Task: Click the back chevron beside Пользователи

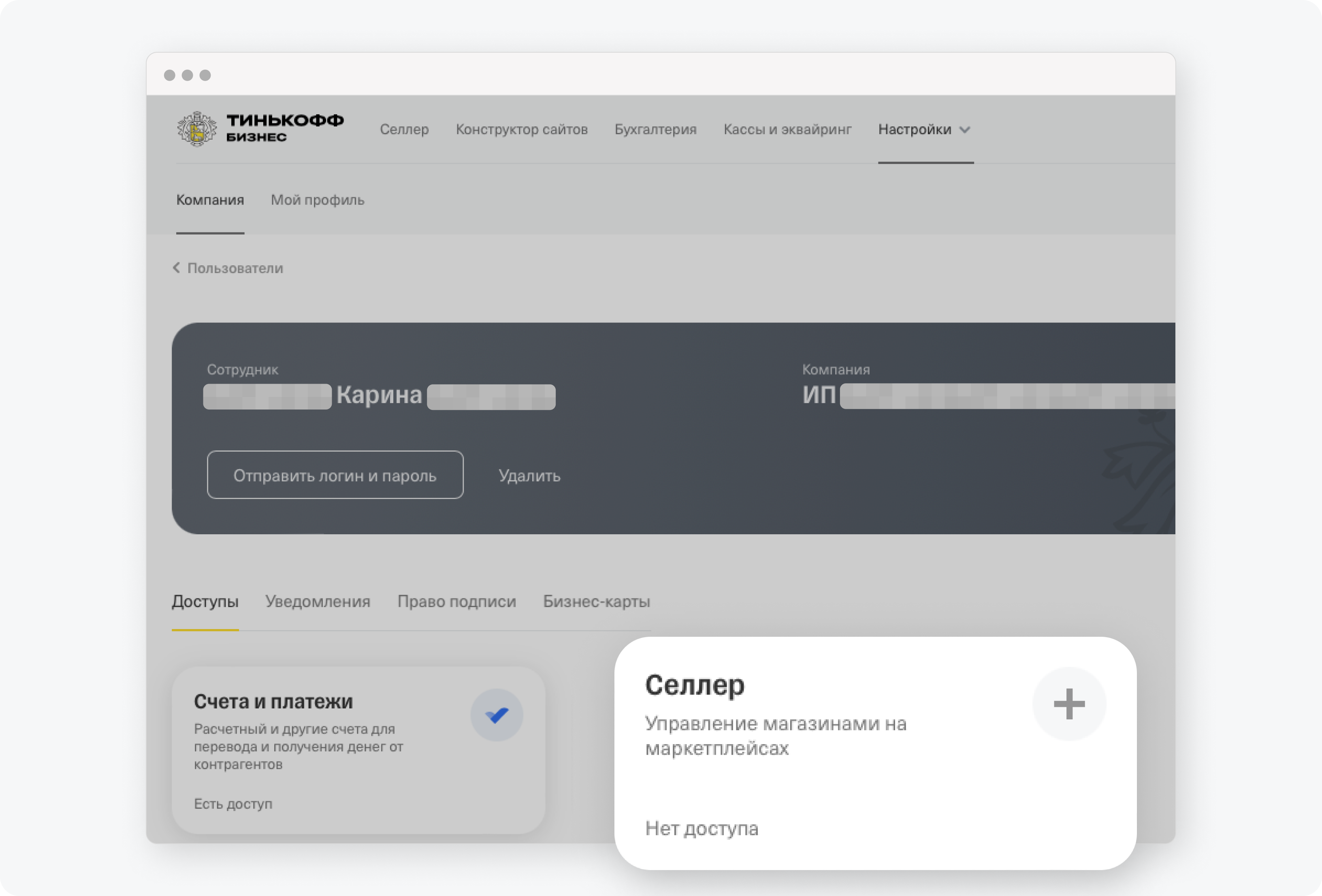Action: [176, 268]
